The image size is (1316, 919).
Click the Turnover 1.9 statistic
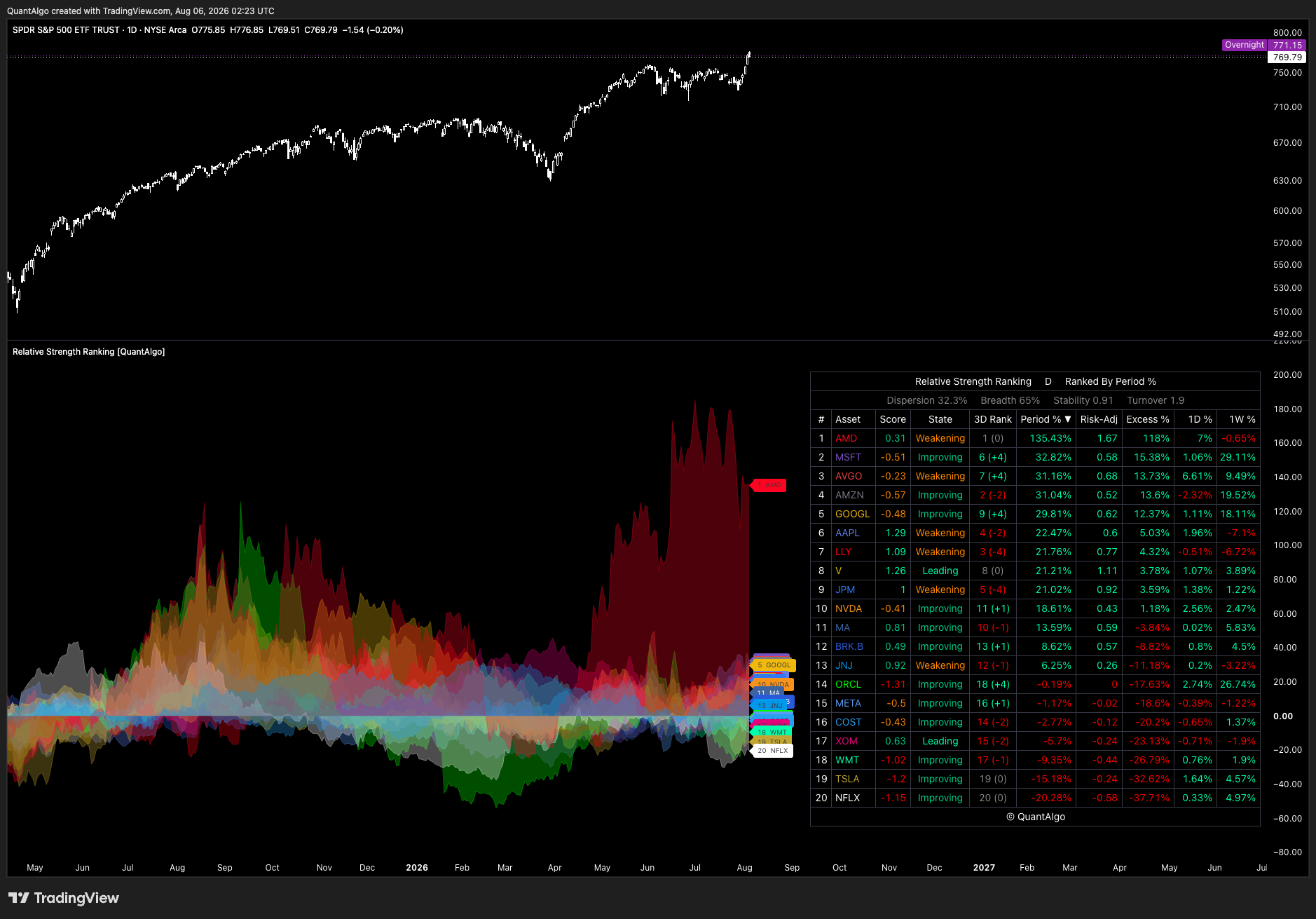pyautogui.click(x=1156, y=400)
